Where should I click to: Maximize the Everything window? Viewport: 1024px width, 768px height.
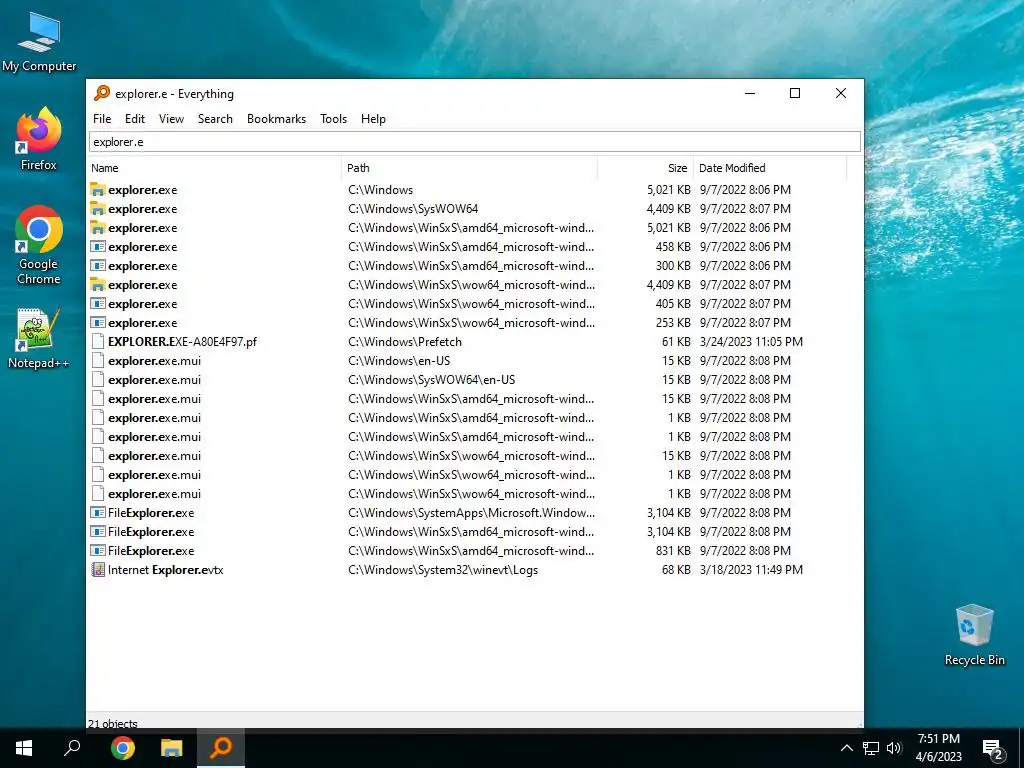pos(795,93)
